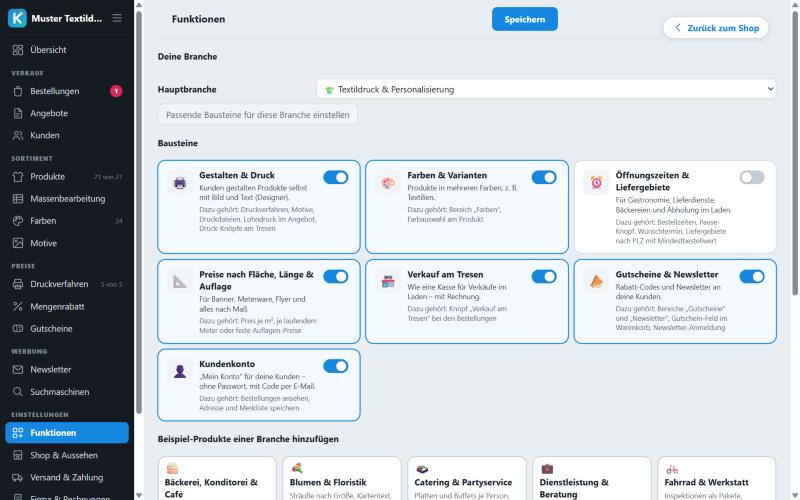Click Beispiel-Produkte einer Branche hinzufügen heading
The width and height of the screenshot is (800, 500).
[248, 439]
